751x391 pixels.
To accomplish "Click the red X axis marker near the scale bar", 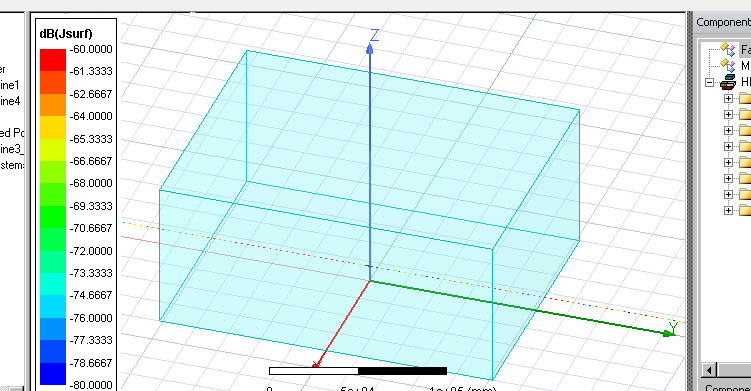I will click(315, 365).
